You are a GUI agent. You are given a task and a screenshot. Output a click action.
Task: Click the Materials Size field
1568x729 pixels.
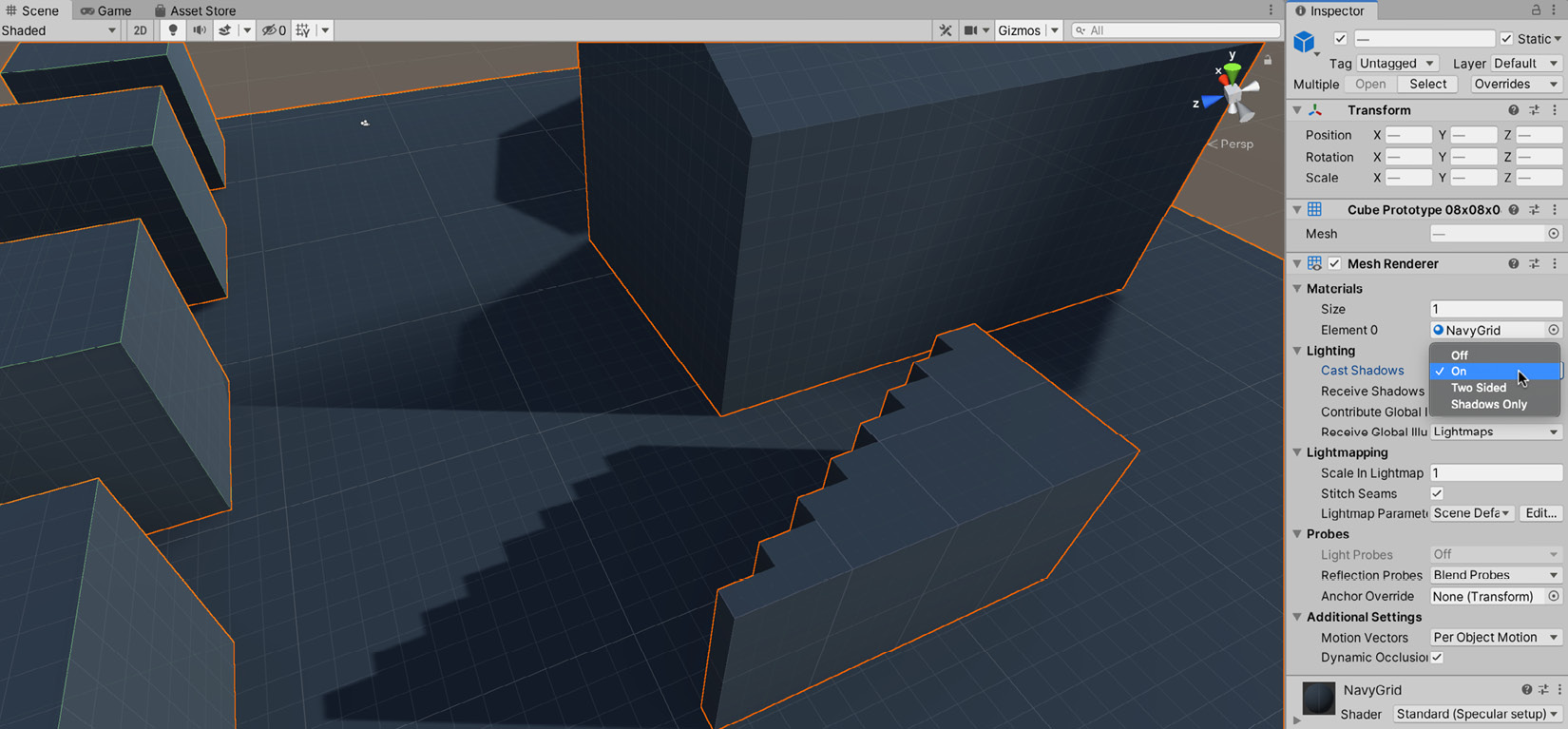click(1496, 309)
